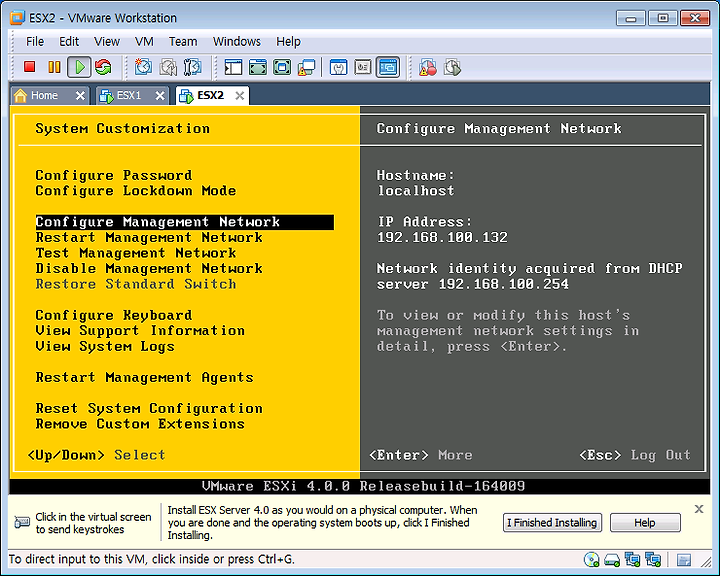Click the ESXi 4.0.0 Releasebuild-164009 banner
The image size is (720, 576).
click(363, 486)
